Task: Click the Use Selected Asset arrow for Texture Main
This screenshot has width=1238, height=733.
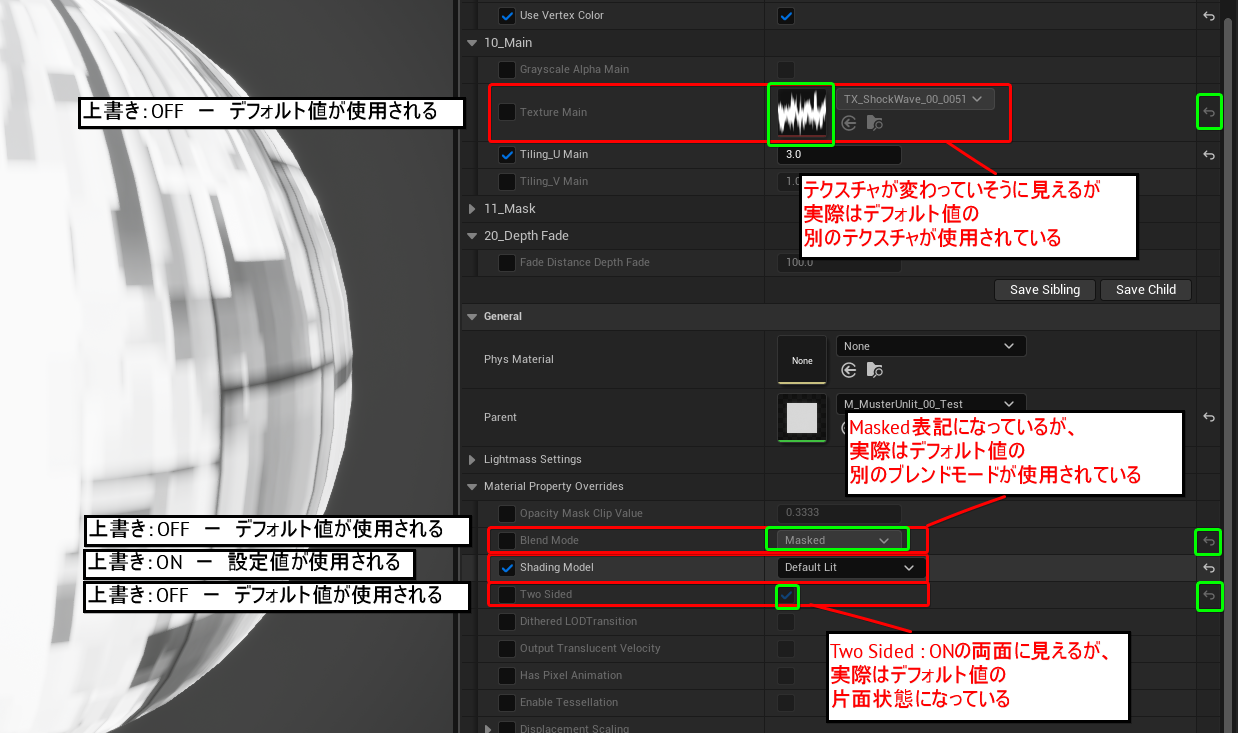Action: tap(849, 123)
